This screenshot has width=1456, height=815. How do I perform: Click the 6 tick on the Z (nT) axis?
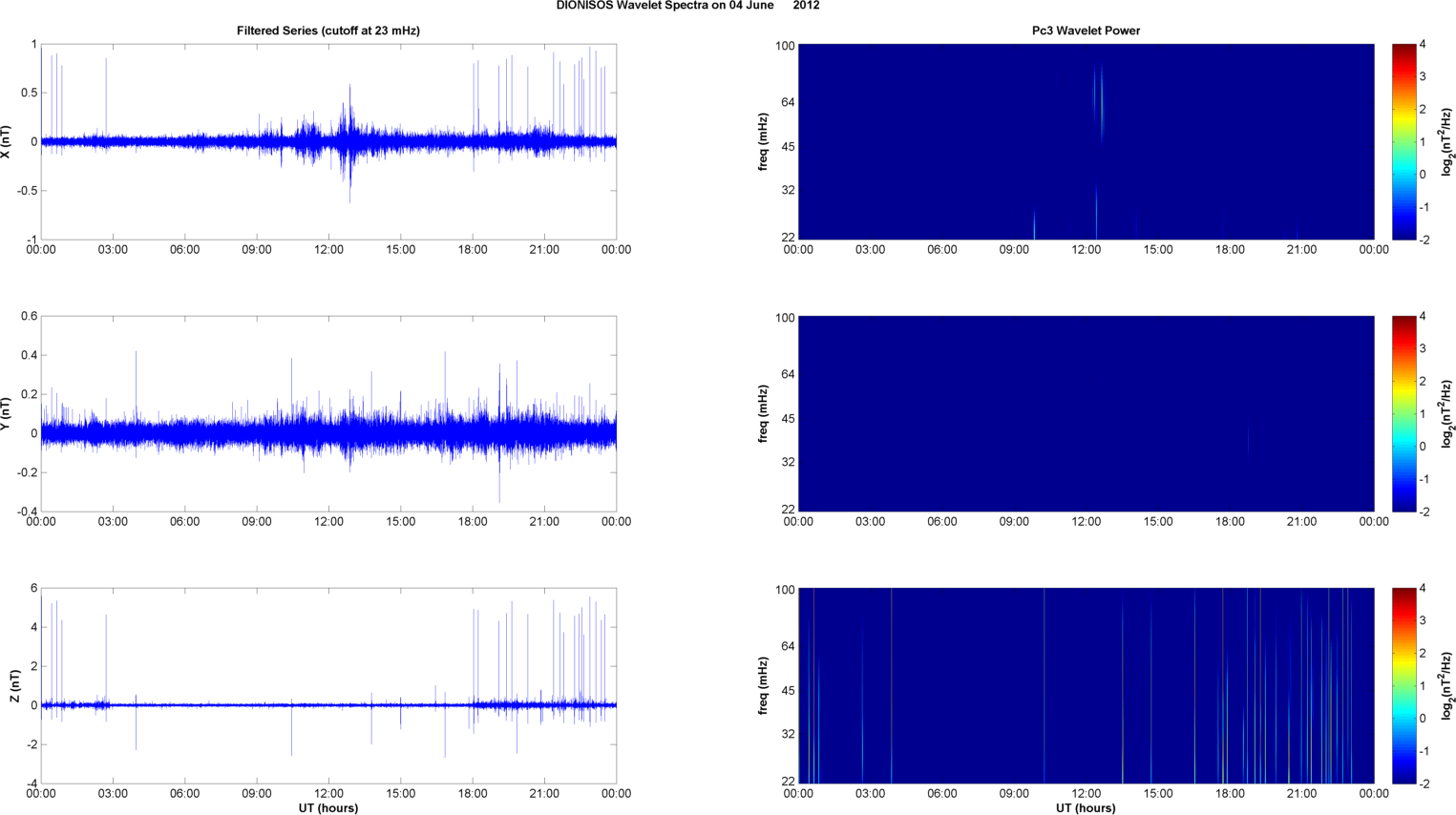coord(33,588)
